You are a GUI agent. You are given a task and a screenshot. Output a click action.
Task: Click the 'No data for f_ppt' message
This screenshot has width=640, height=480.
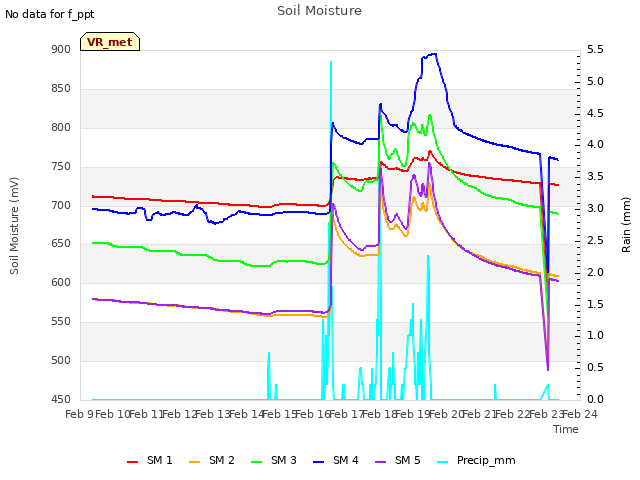pyautogui.click(x=49, y=14)
